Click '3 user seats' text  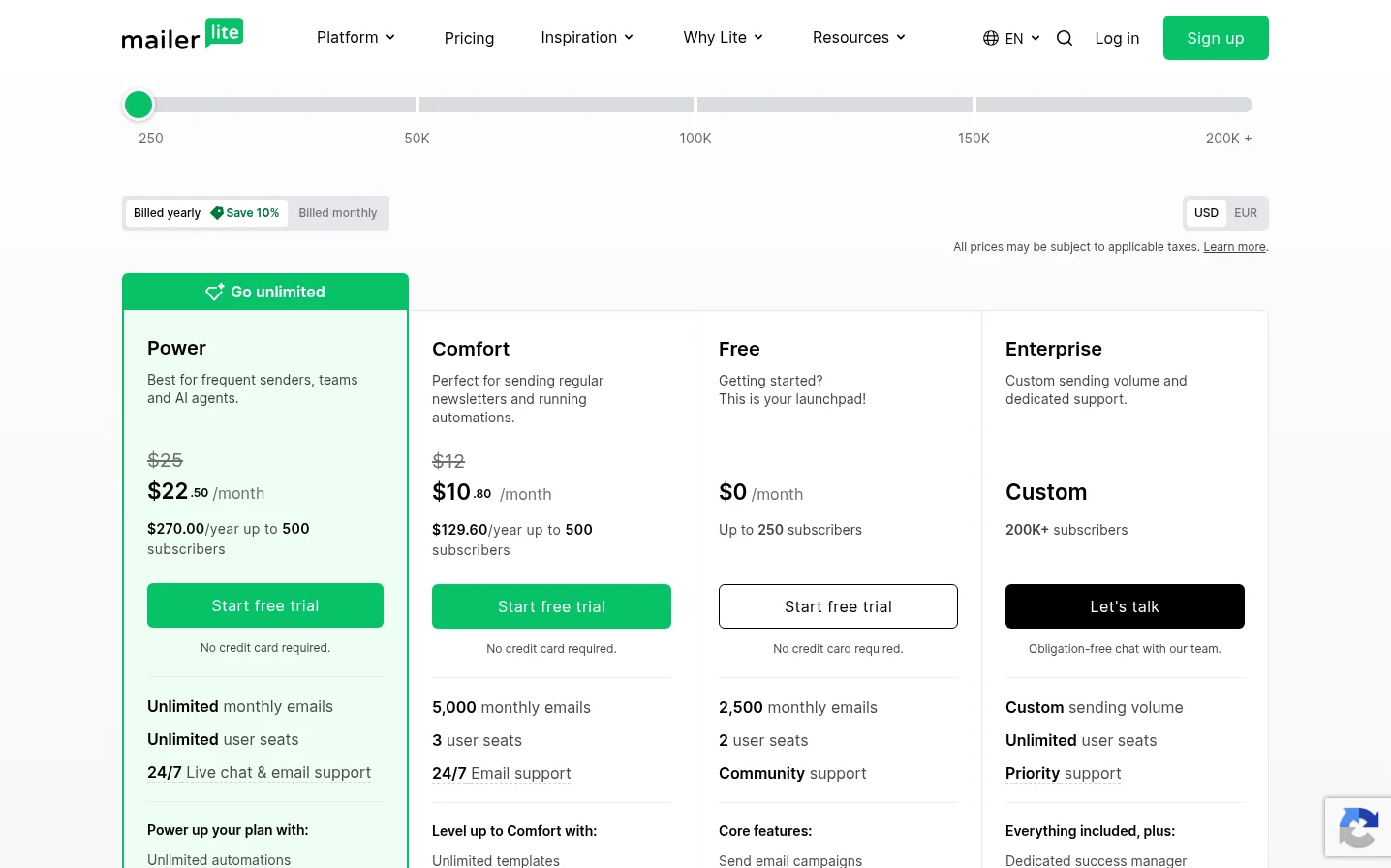477,740
